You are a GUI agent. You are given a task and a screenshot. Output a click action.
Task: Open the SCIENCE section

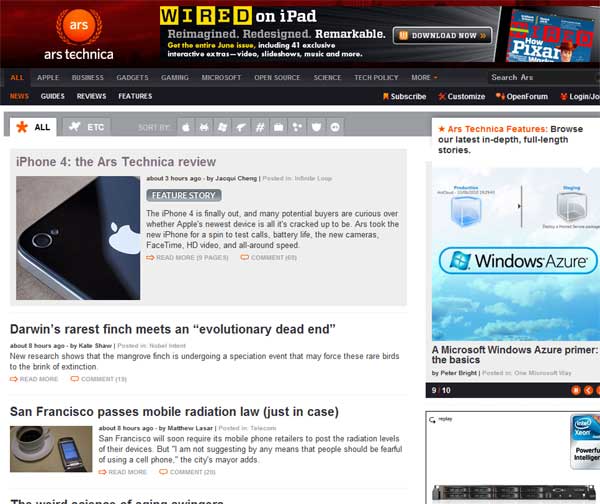328,77
